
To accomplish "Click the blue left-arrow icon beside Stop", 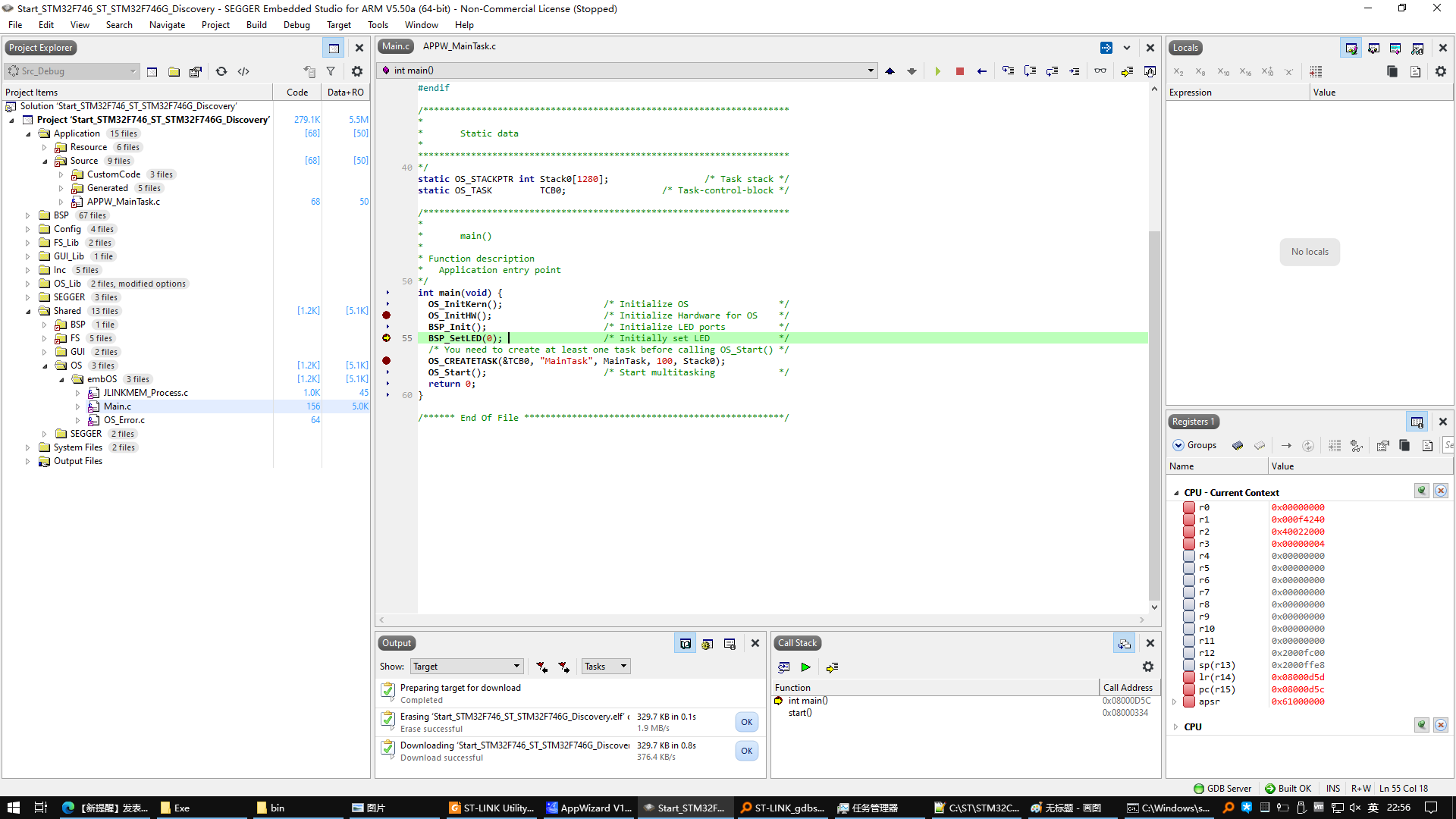I will point(982,71).
